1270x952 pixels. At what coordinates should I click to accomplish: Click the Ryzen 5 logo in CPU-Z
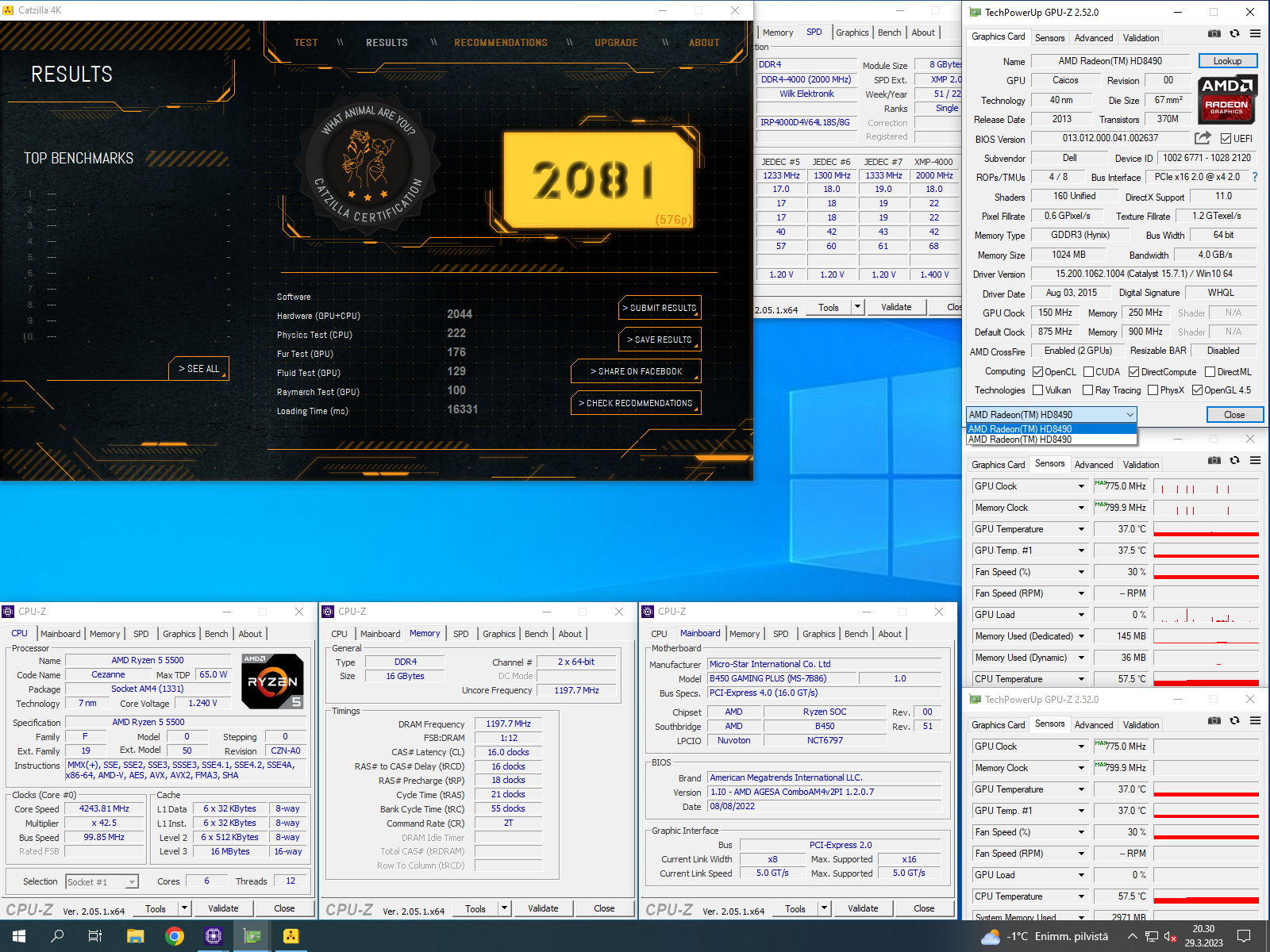272,681
